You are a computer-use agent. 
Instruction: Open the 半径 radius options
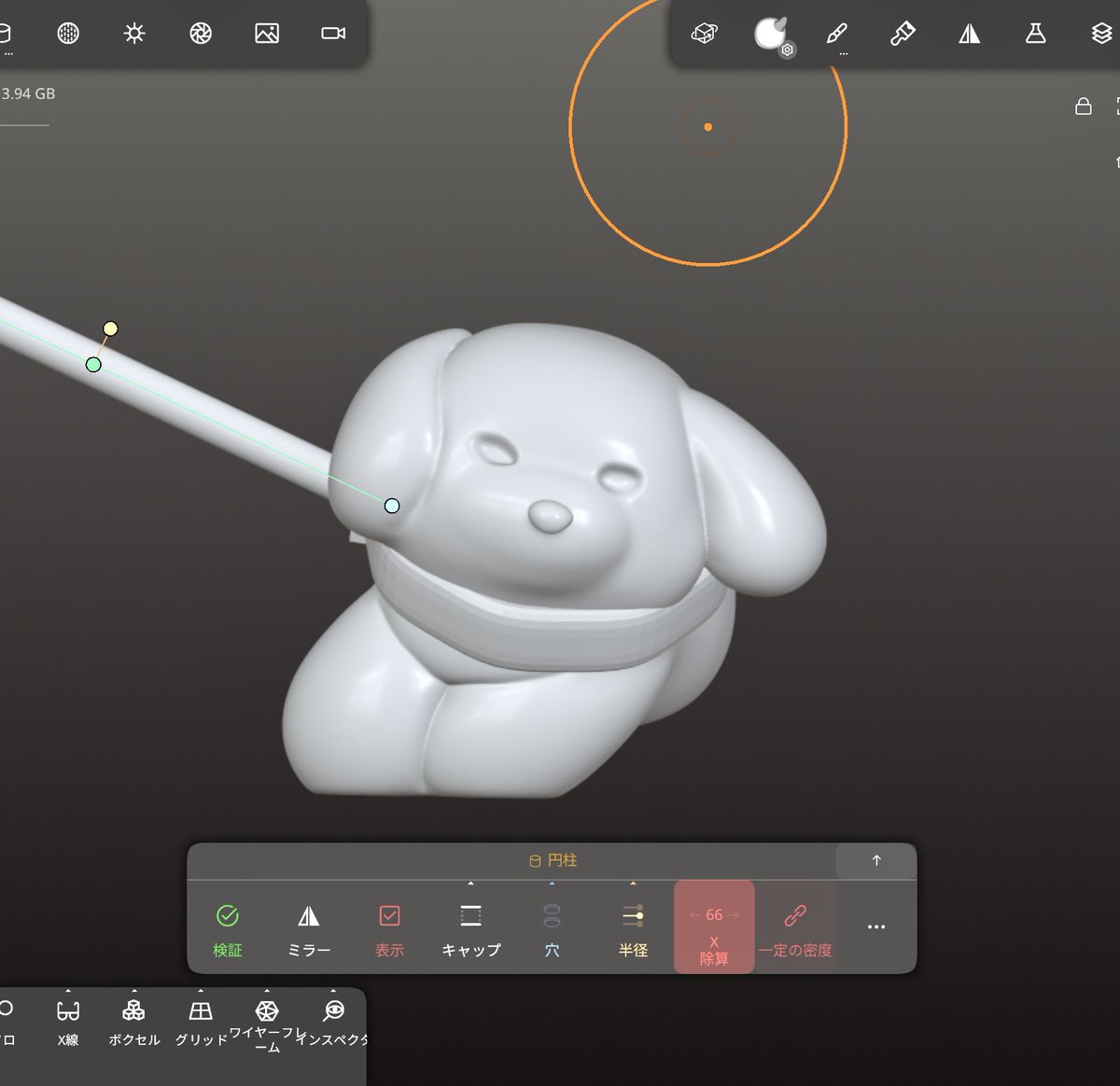pyautogui.click(x=633, y=929)
